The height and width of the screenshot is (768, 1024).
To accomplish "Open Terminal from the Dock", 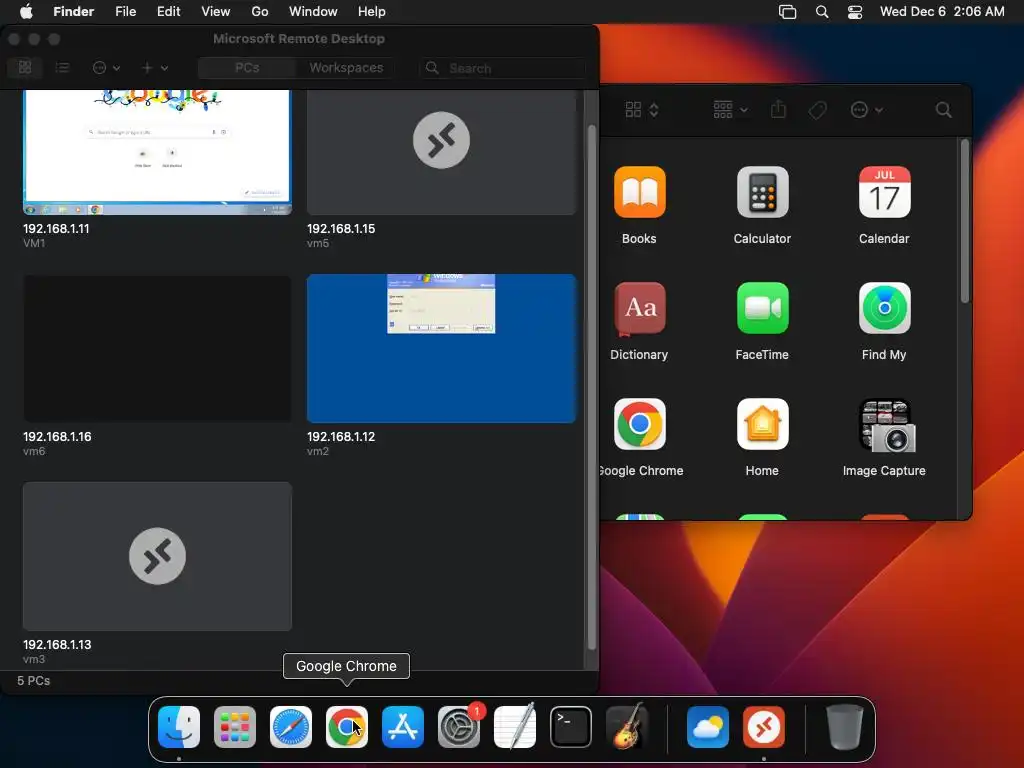I will click(571, 727).
